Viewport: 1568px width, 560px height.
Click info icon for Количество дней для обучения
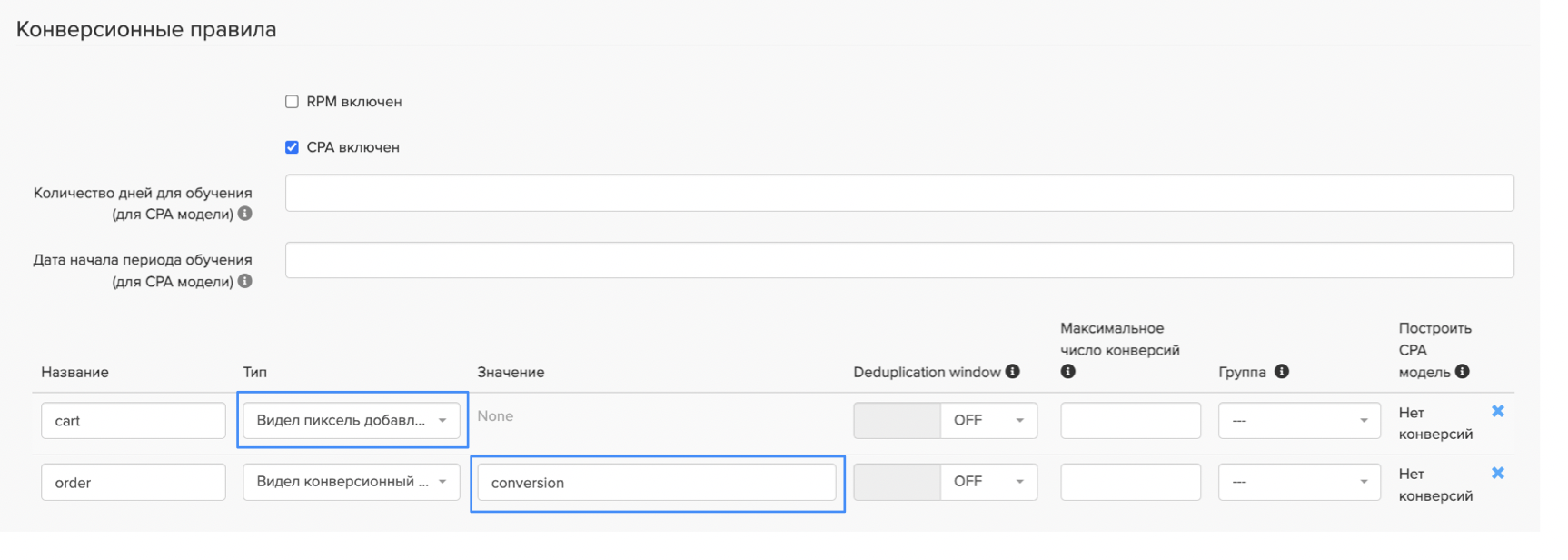click(245, 214)
